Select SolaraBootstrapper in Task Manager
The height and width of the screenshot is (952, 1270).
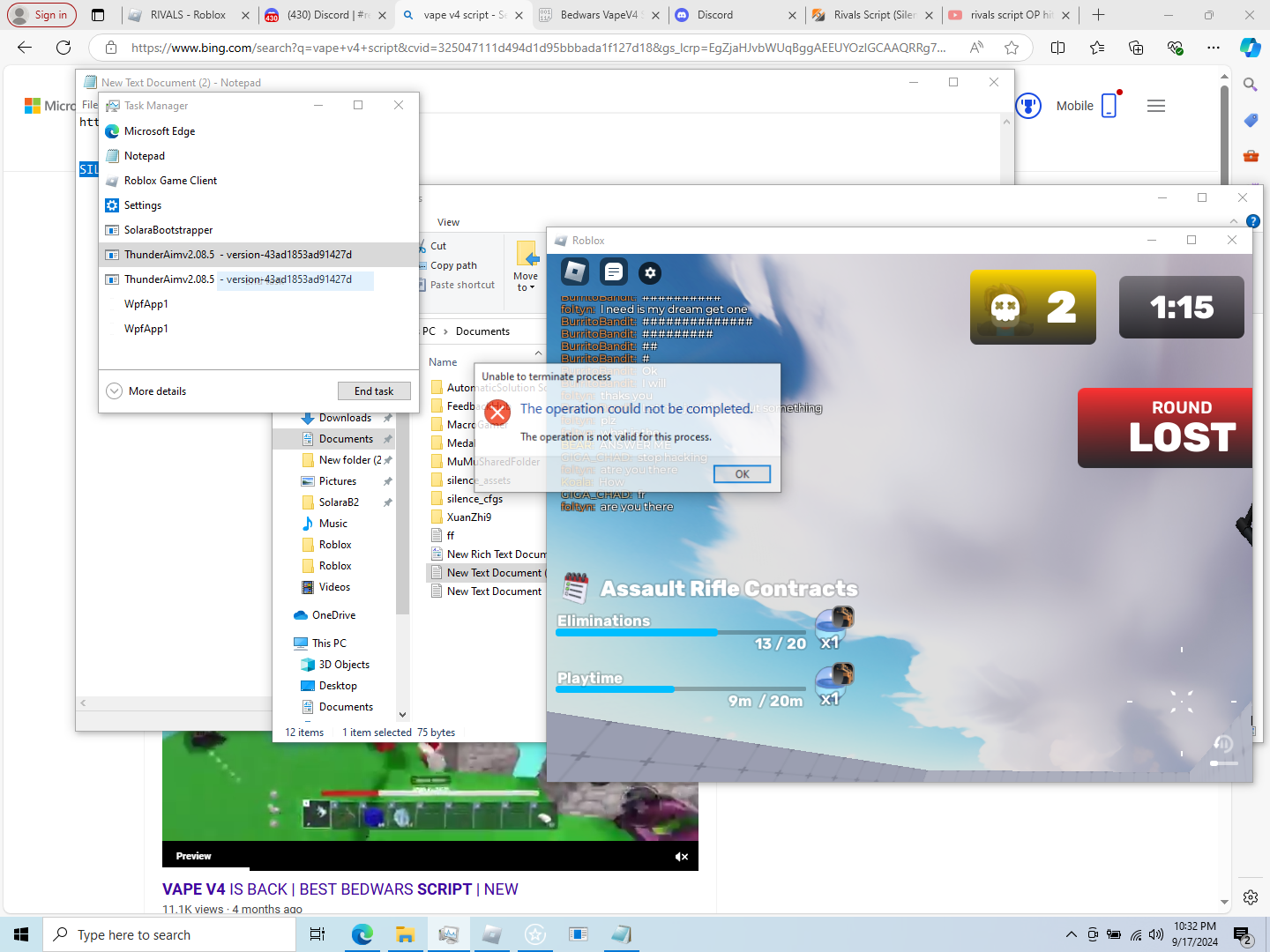(258, 230)
